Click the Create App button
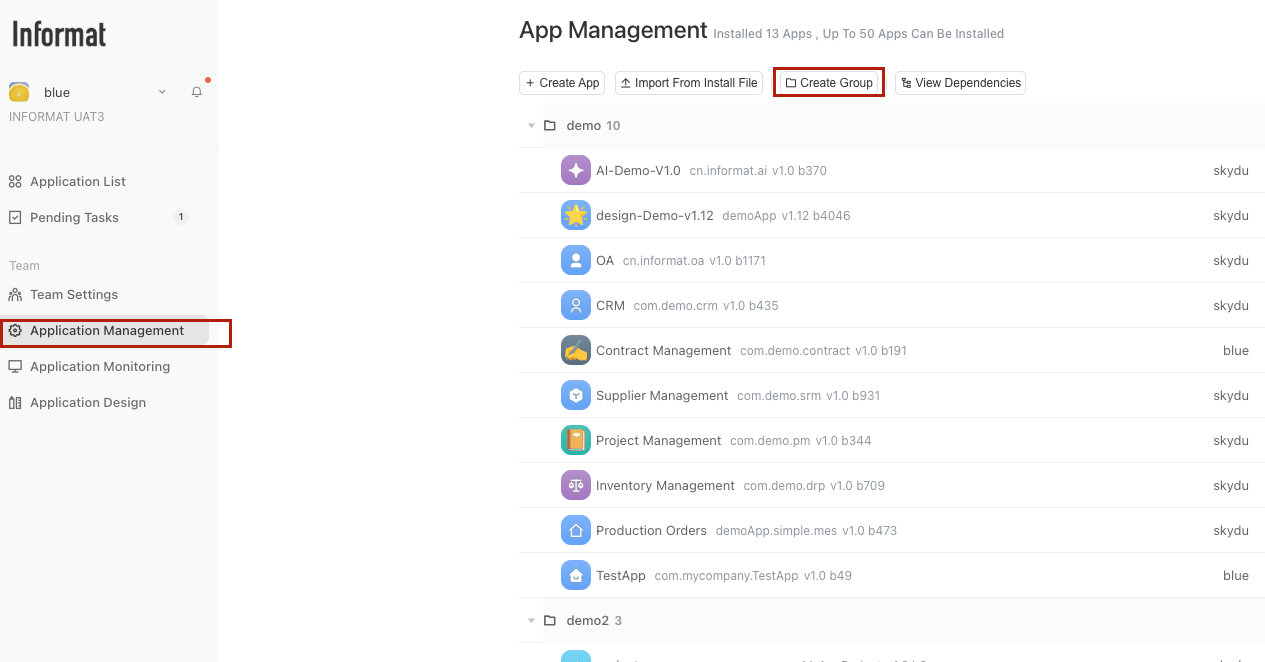This screenshot has width=1265, height=662. pos(562,83)
